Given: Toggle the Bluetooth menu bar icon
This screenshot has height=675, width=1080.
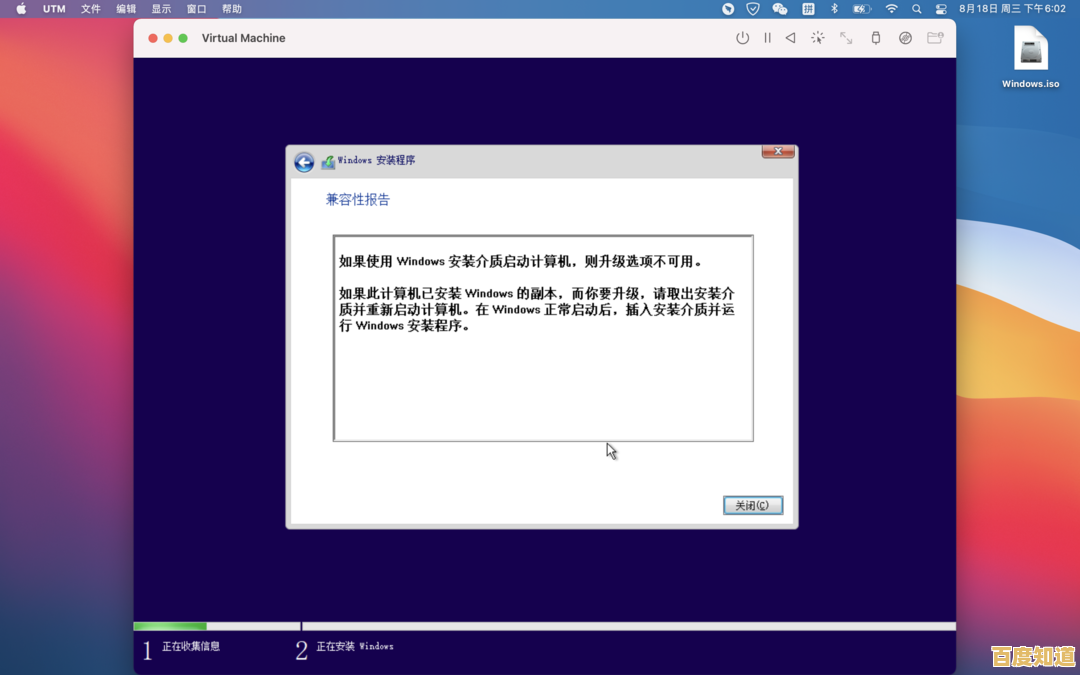Looking at the screenshot, I should [834, 8].
